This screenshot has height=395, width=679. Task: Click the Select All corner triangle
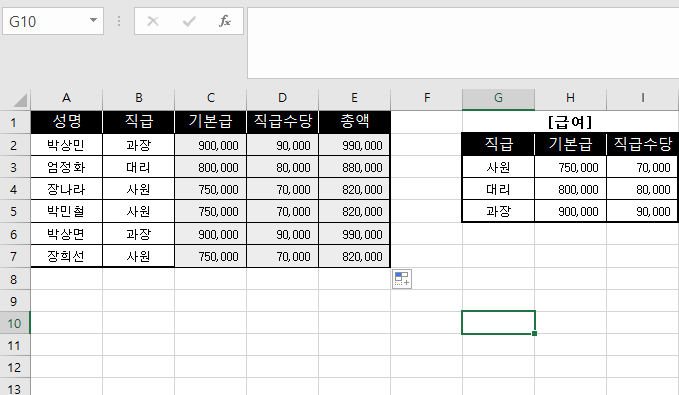[19, 100]
